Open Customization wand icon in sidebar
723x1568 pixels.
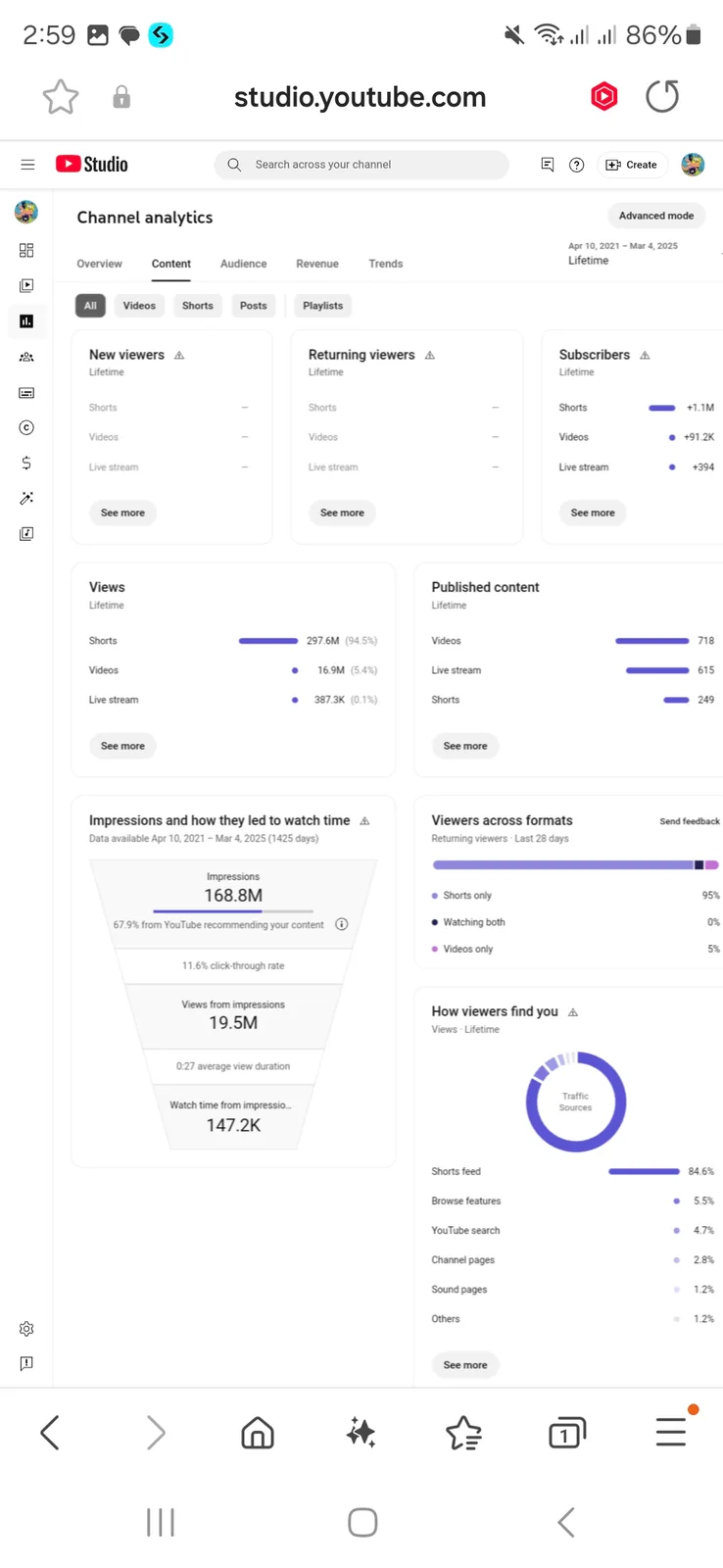[26, 499]
